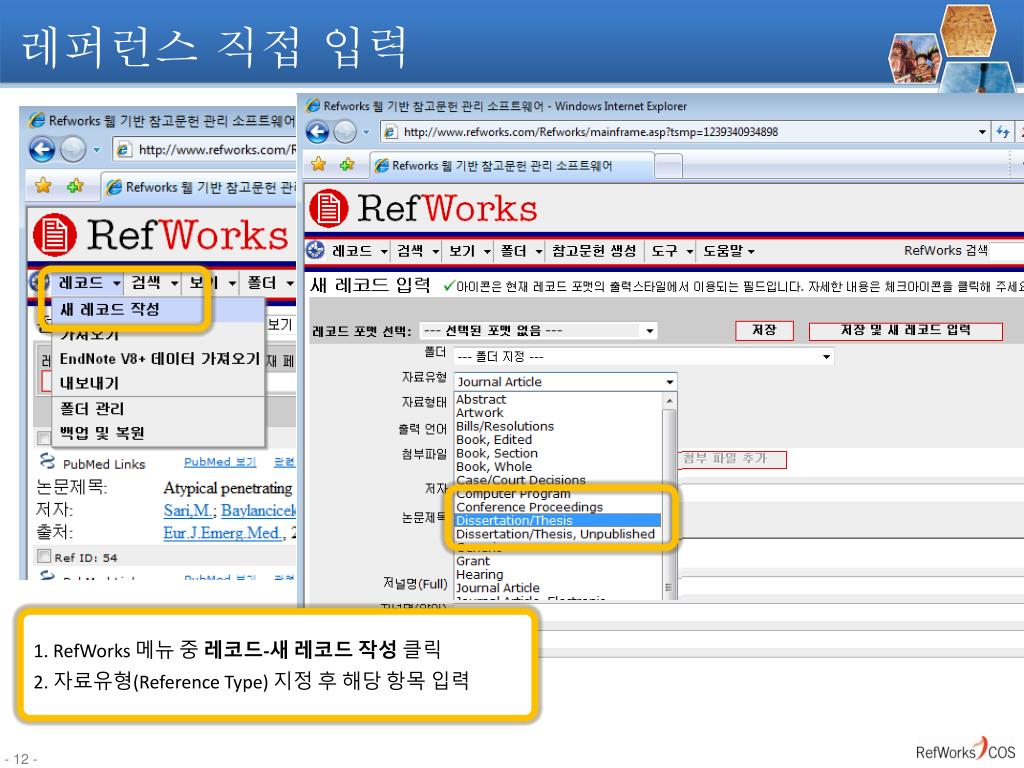1024x768 pixels.
Task: Expand 폴더 menu in right window
Action: pos(520,251)
